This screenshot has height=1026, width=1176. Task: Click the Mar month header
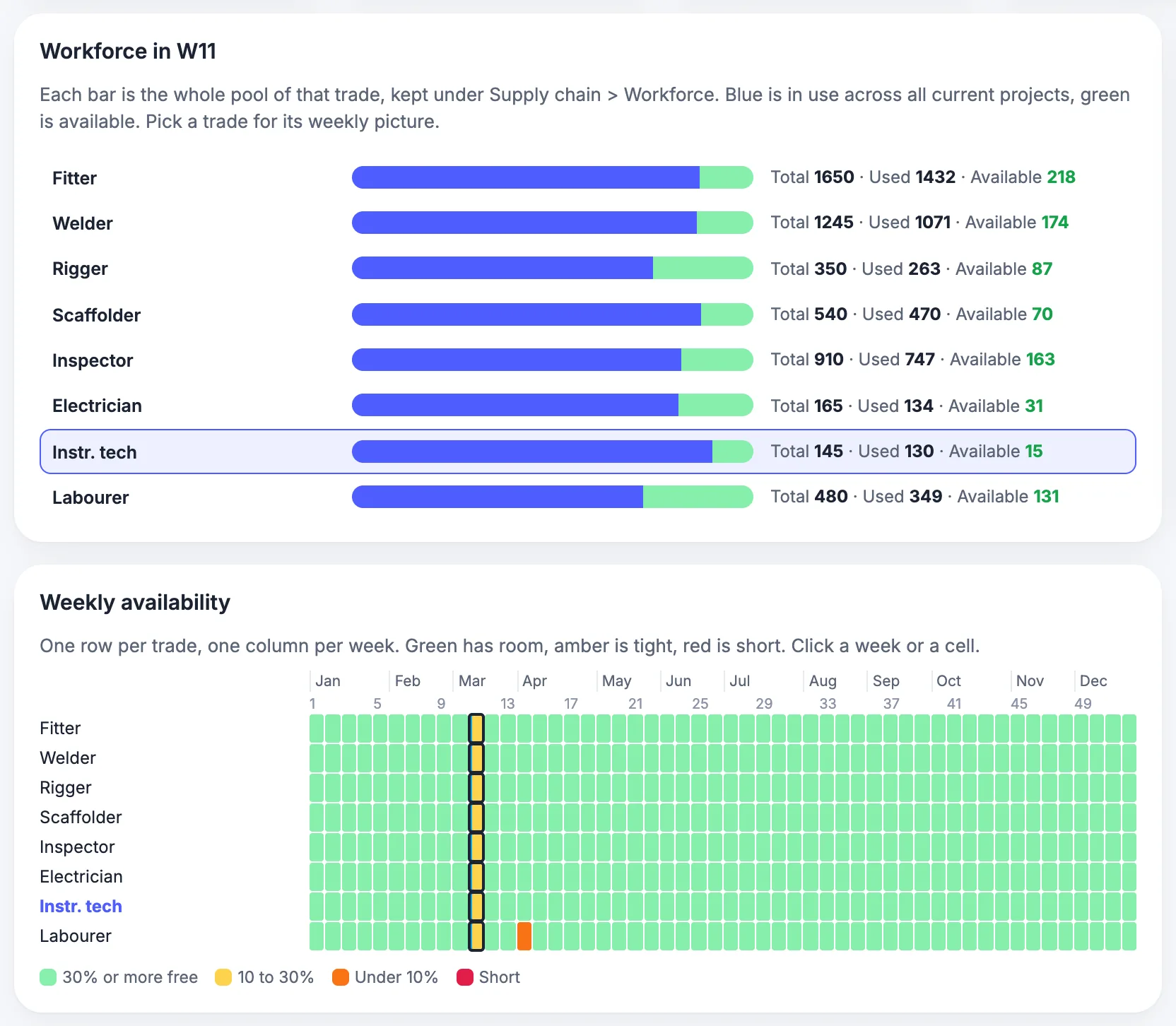[x=472, y=681]
